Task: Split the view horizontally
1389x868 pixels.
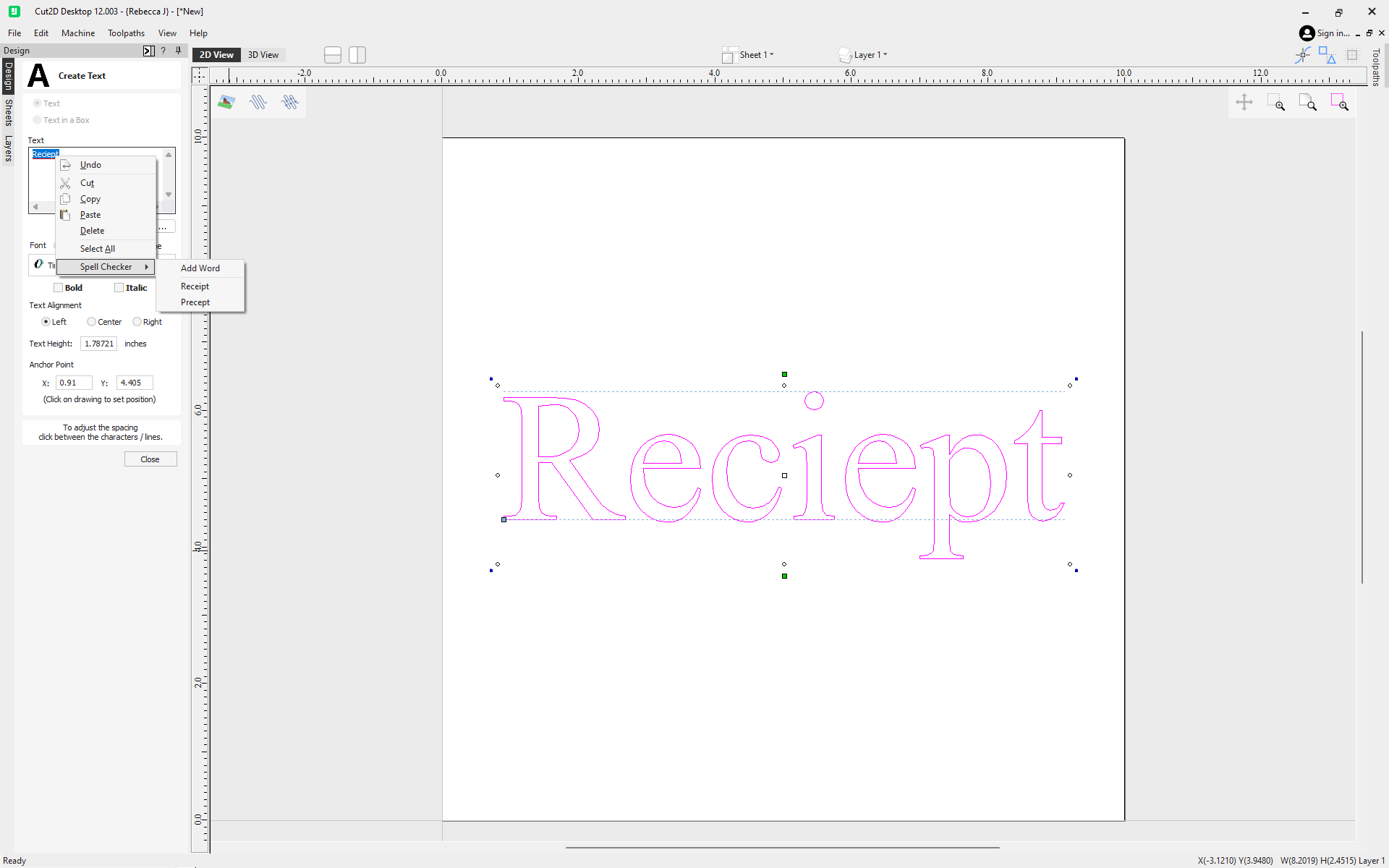Action: [x=333, y=55]
